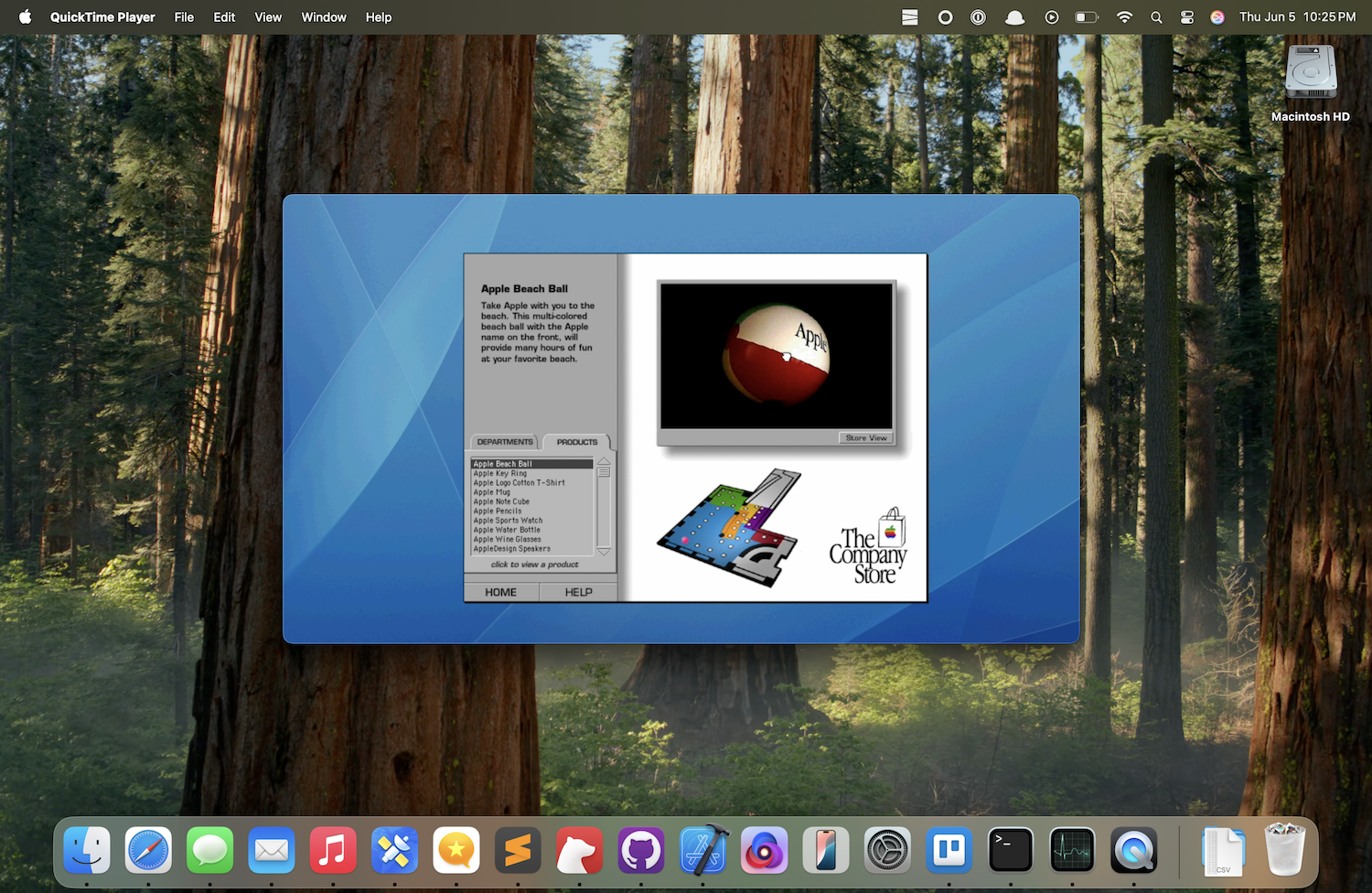
Task: Select Apple Logo Cotton T-Shirt
Action: (532, 482)
